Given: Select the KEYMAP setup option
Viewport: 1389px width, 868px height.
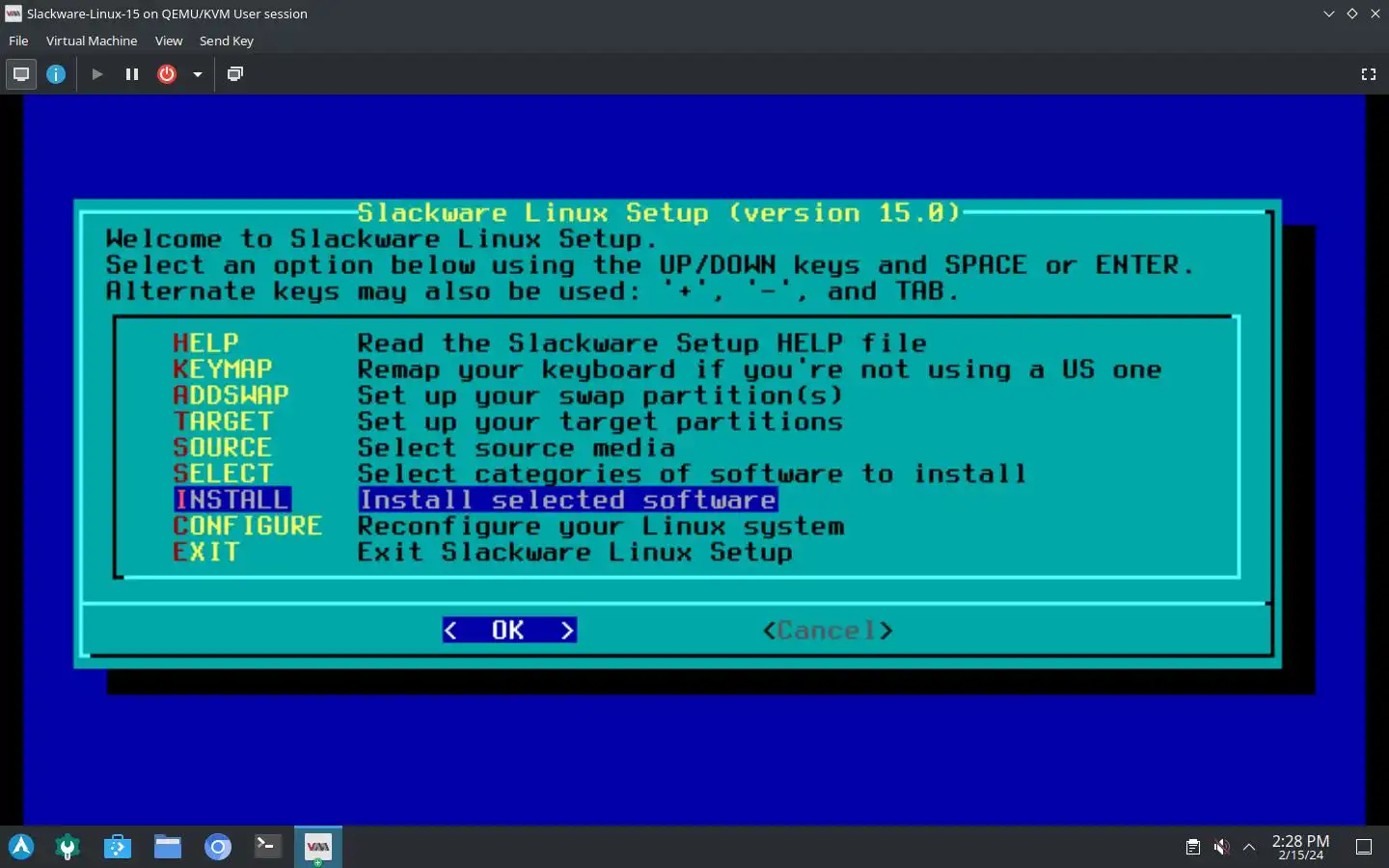Looking at the screenshot, I should pos(223,368).
